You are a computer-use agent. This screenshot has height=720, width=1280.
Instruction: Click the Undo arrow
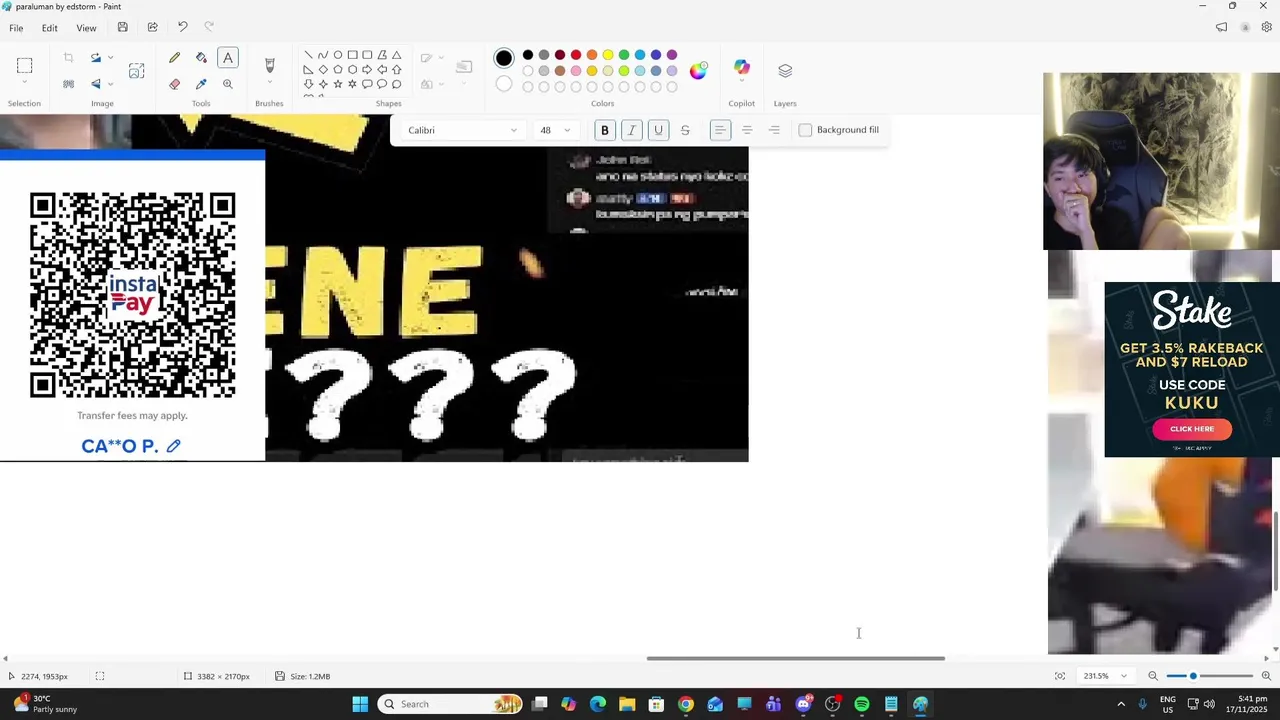pyautogui.click(x=182, y=27)
